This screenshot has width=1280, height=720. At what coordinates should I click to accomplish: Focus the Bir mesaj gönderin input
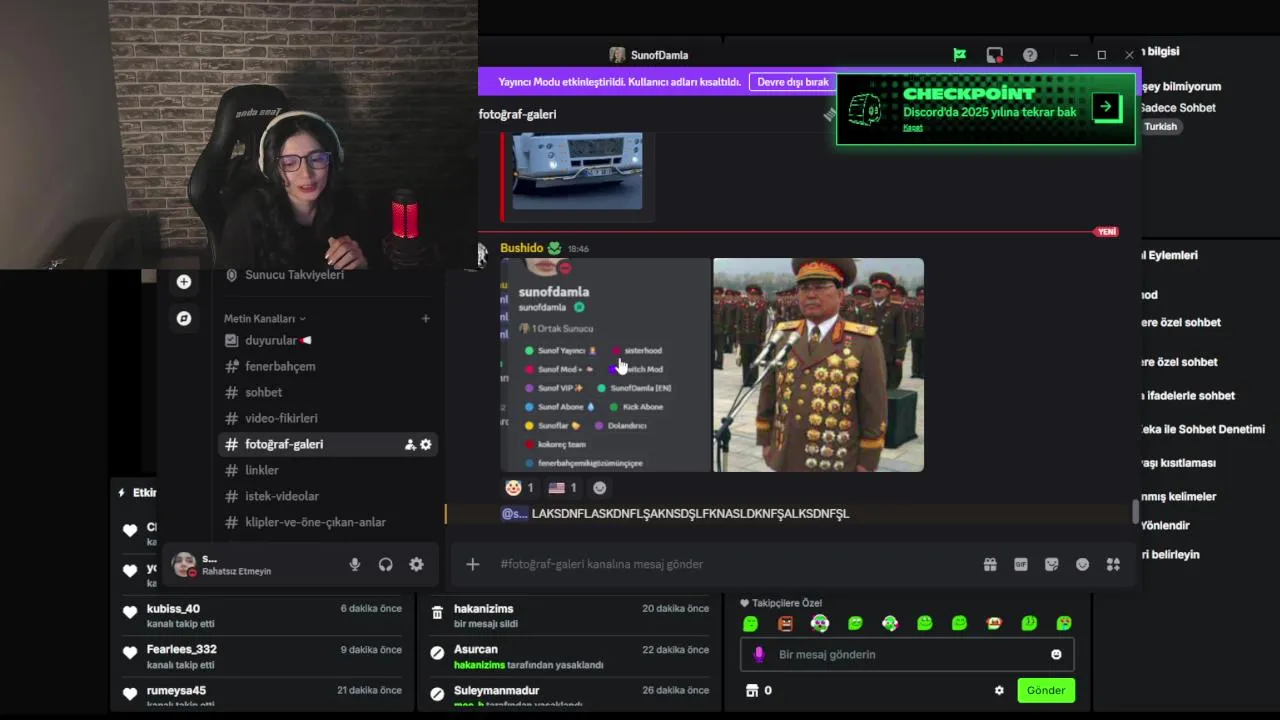tap(905, 654)
